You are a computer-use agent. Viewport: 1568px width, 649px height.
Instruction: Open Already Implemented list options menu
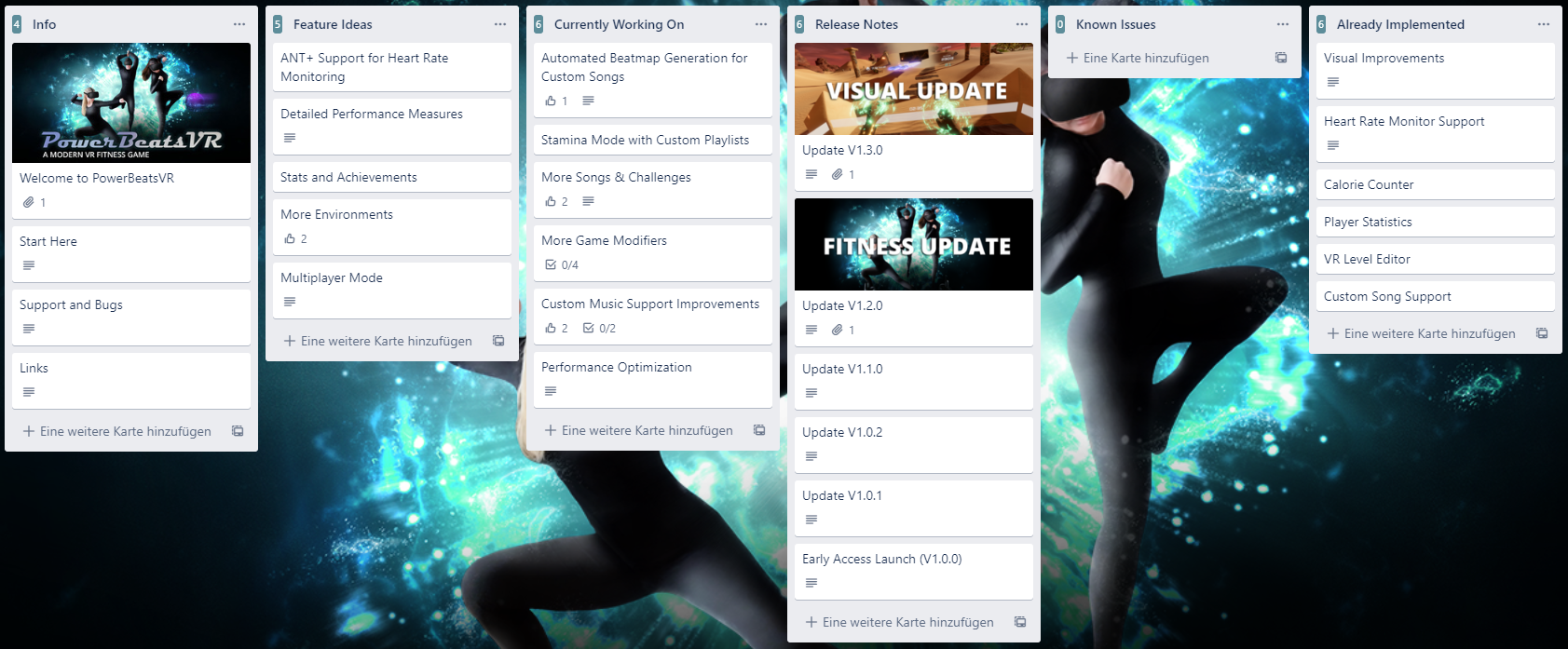tap(1544, 24)
